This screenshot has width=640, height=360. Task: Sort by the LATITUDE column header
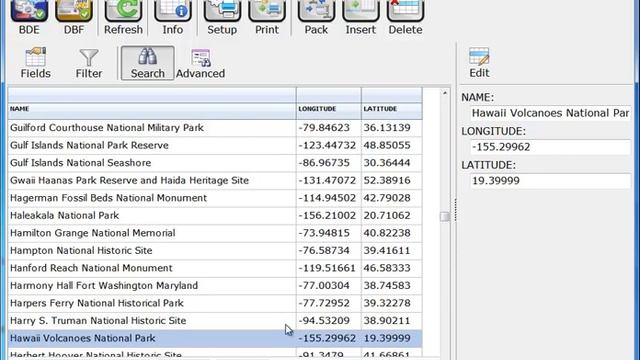tap(392, 109)
